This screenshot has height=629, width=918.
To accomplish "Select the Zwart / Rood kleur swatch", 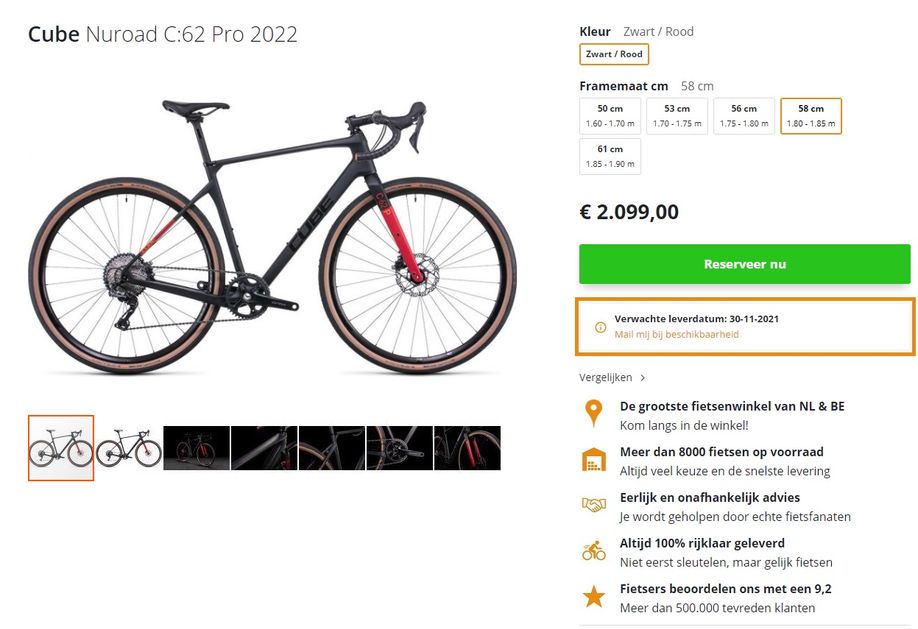I will click(615, 54).
